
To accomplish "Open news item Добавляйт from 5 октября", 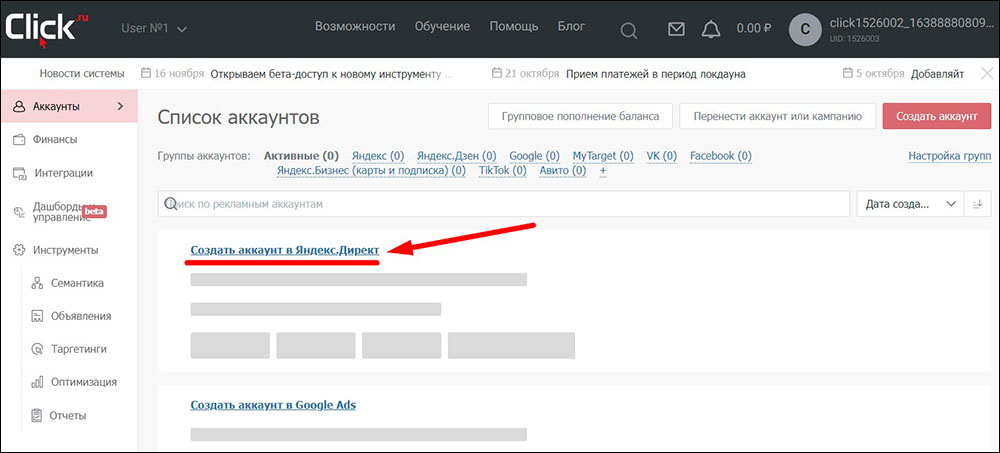I will coord(938,74).
